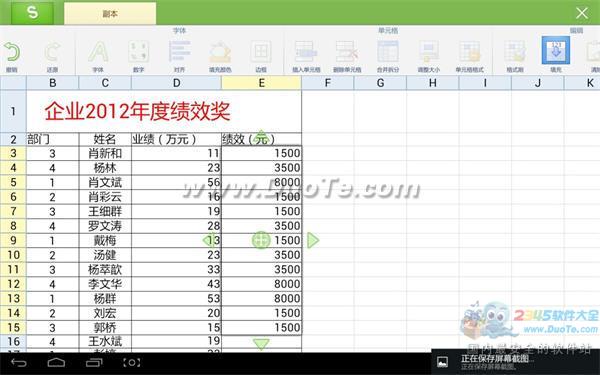
Task: Toggle the highlighted fill (填充) button
Action: click(556, 50)
